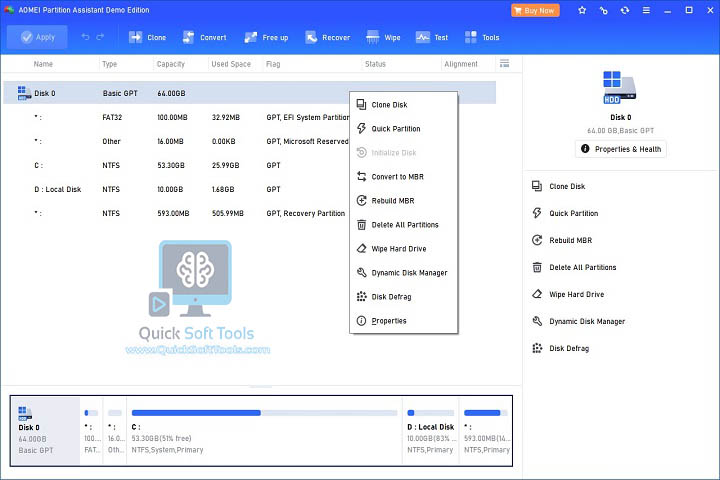Redo the pending operation
This screenshot has height=480, width=720.
pyautogui.click(x=100, y=37)
